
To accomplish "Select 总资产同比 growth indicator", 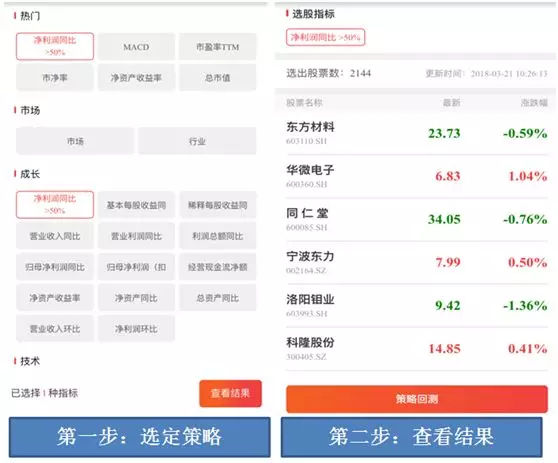I will [x=217, y=298].
